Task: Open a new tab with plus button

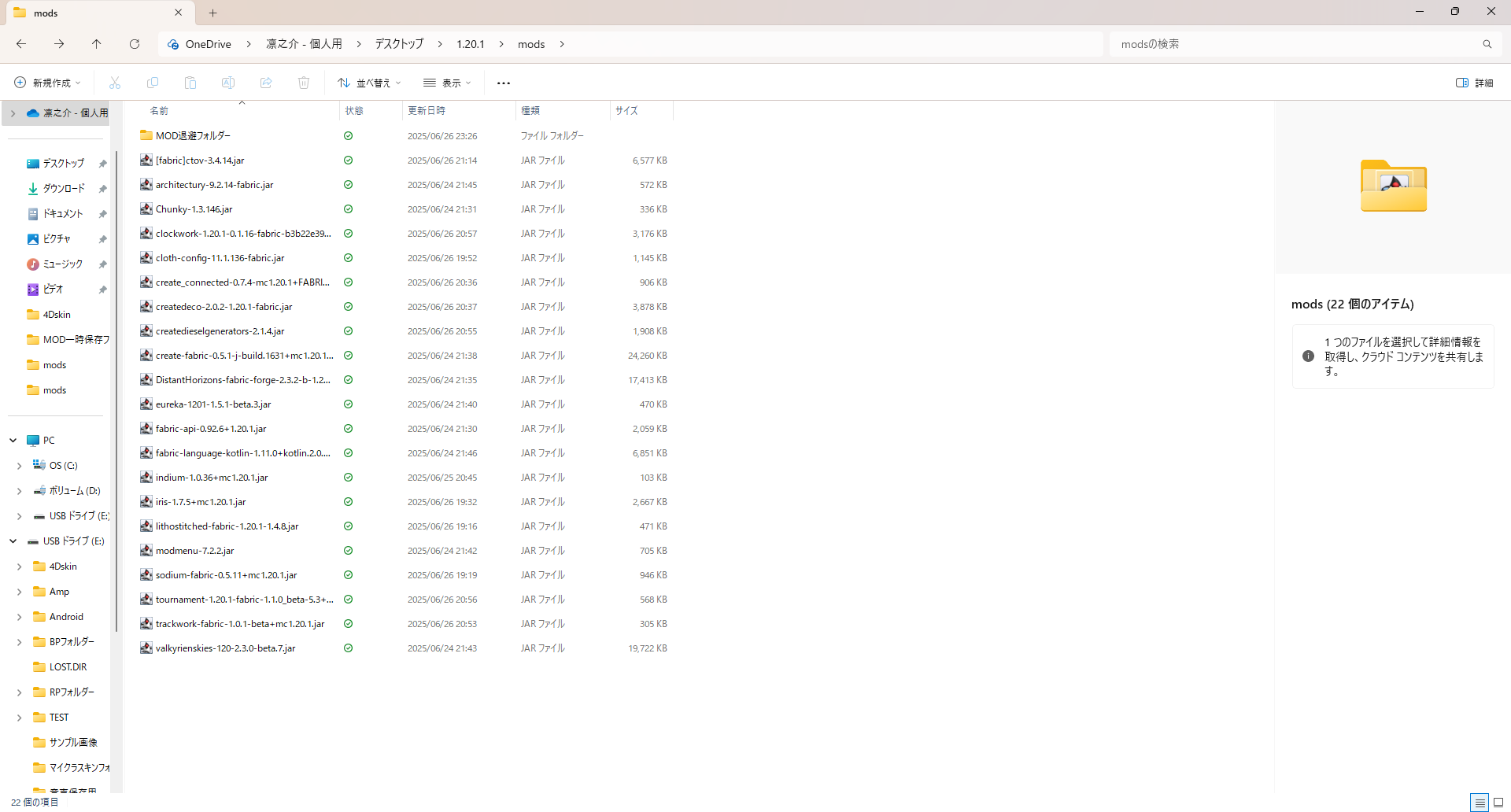Action: (212, 13)
